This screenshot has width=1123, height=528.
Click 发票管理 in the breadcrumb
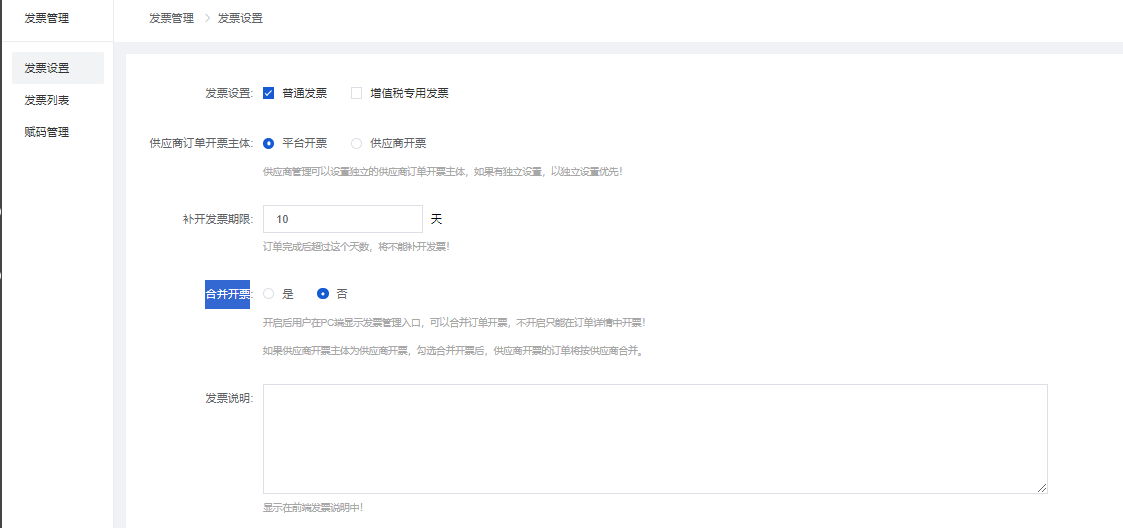coord(171,18)
